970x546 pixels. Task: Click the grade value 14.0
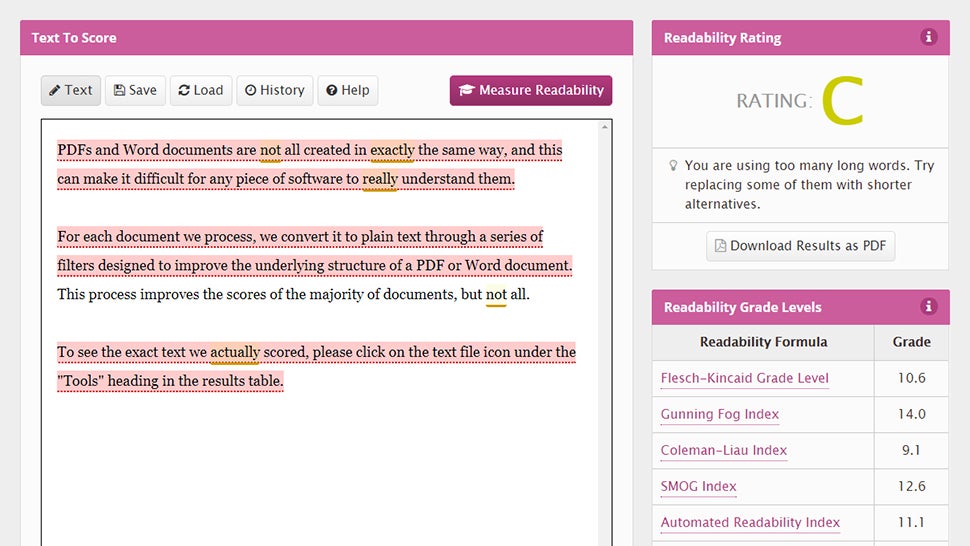coord(911,414)
